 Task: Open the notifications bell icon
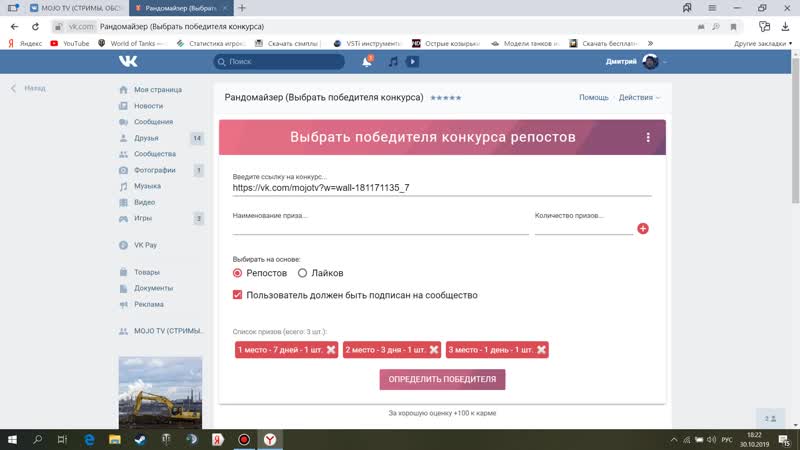pyautogui.click(x=367, y=61)
